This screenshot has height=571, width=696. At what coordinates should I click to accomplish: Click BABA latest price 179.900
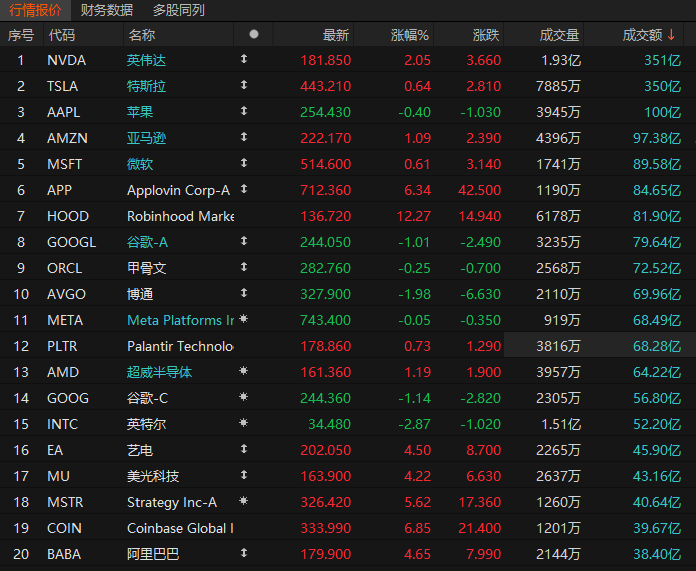pyautogui.click(x=326, y=554)
